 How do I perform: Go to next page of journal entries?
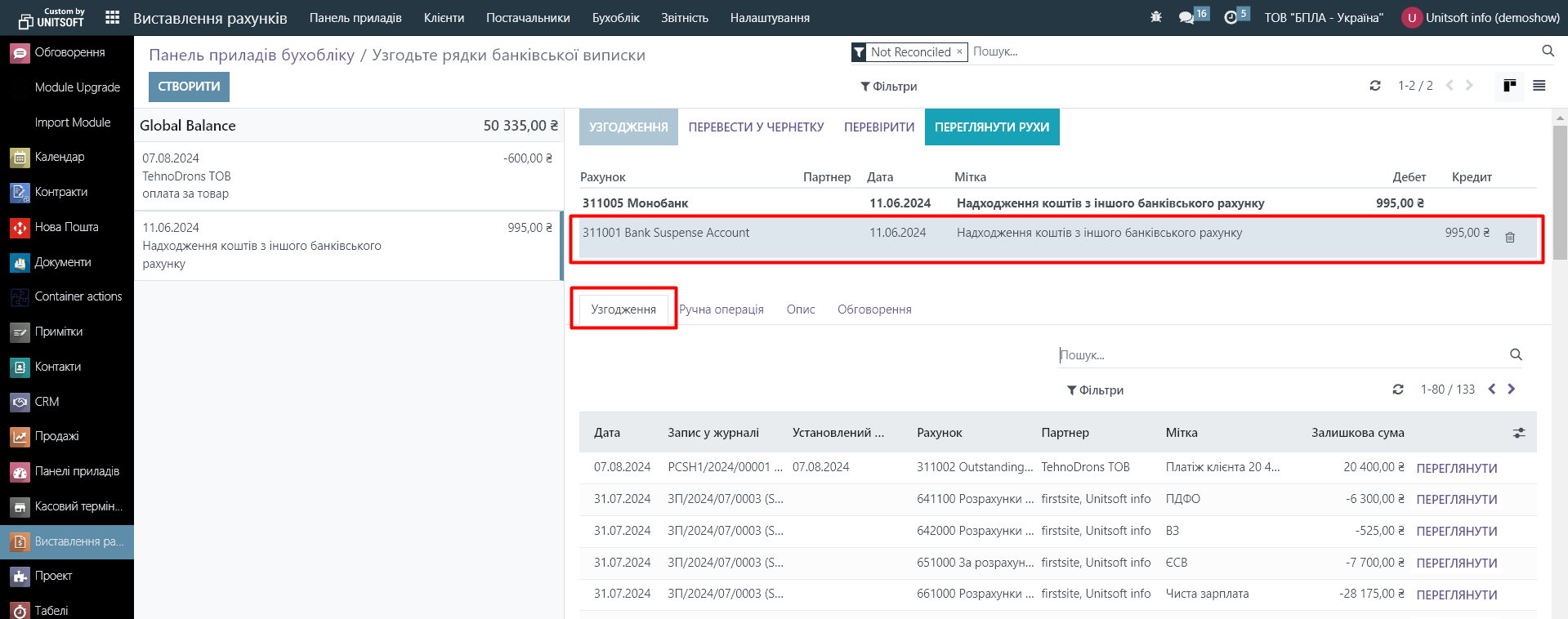(1511, 390)
